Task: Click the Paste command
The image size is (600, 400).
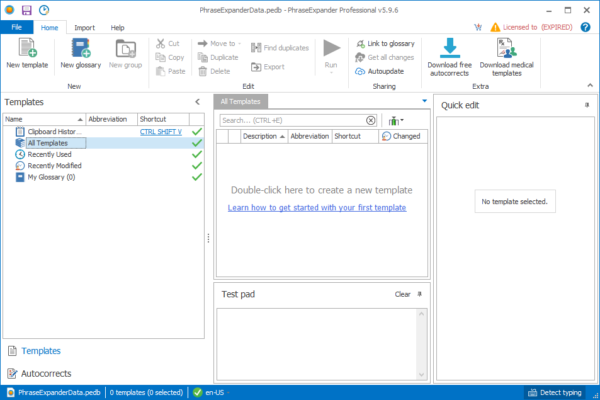Action: point(171,71)
